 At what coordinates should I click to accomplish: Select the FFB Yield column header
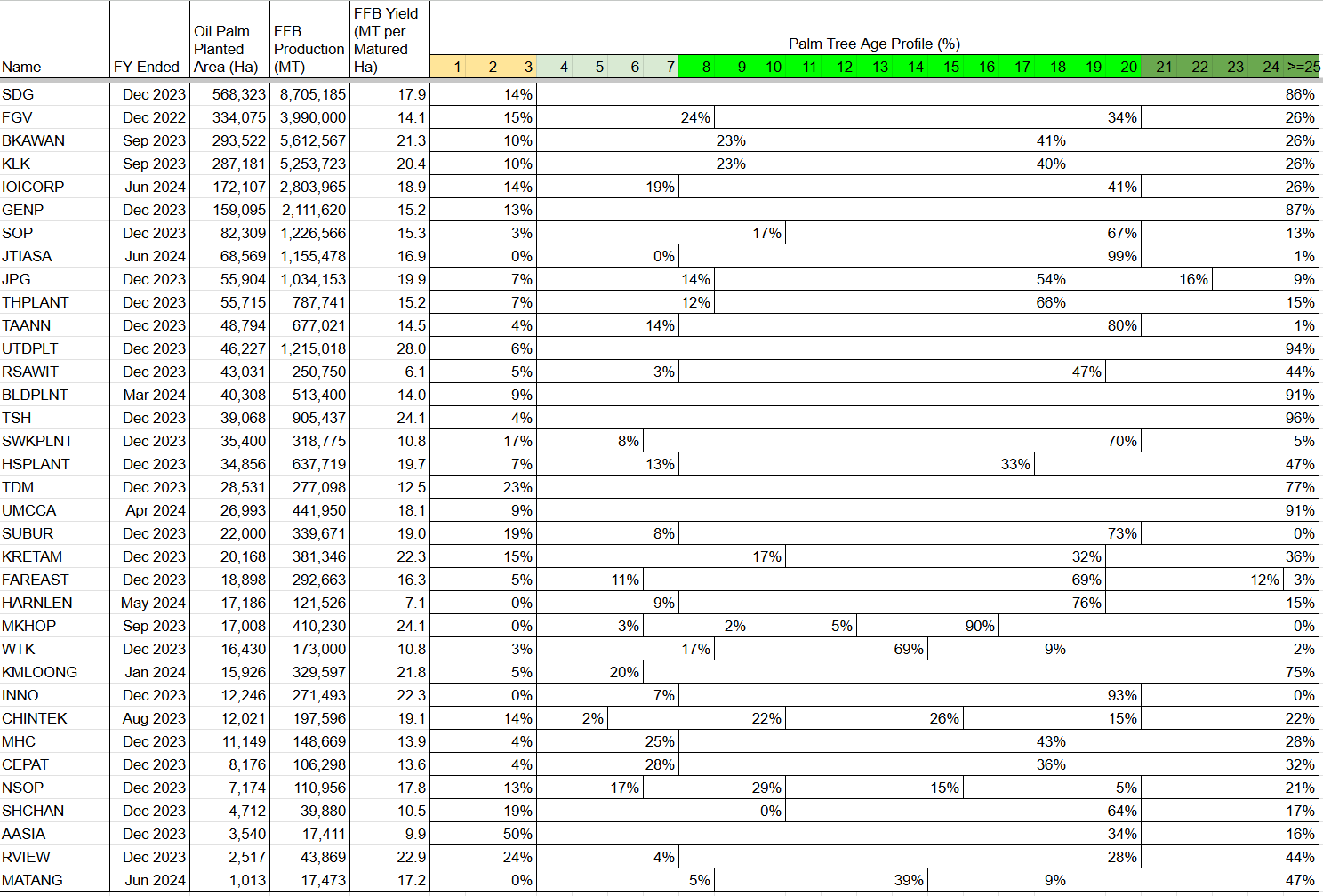[x=389, y=39]
